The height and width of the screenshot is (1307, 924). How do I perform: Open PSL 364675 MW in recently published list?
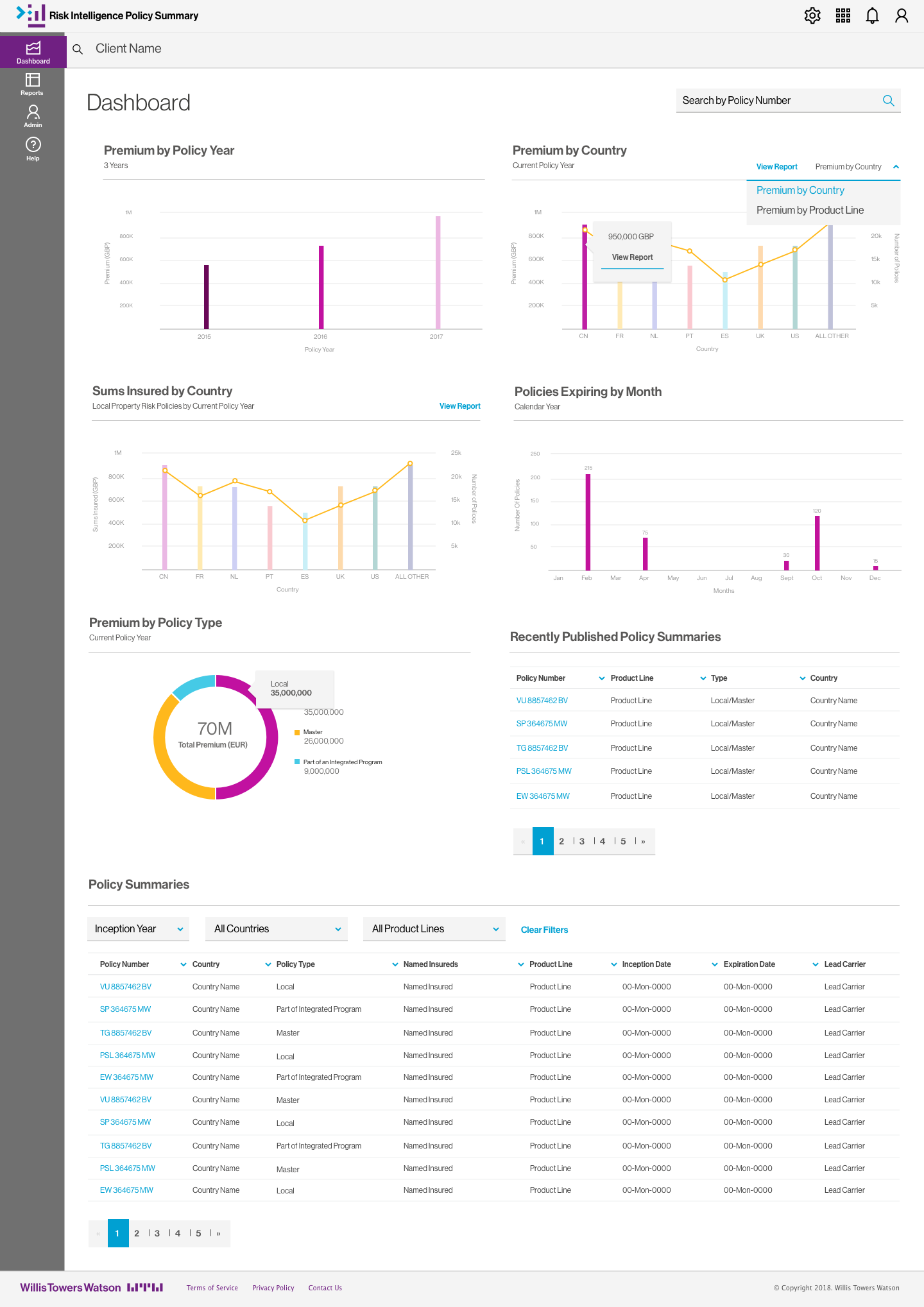point(543,771)
